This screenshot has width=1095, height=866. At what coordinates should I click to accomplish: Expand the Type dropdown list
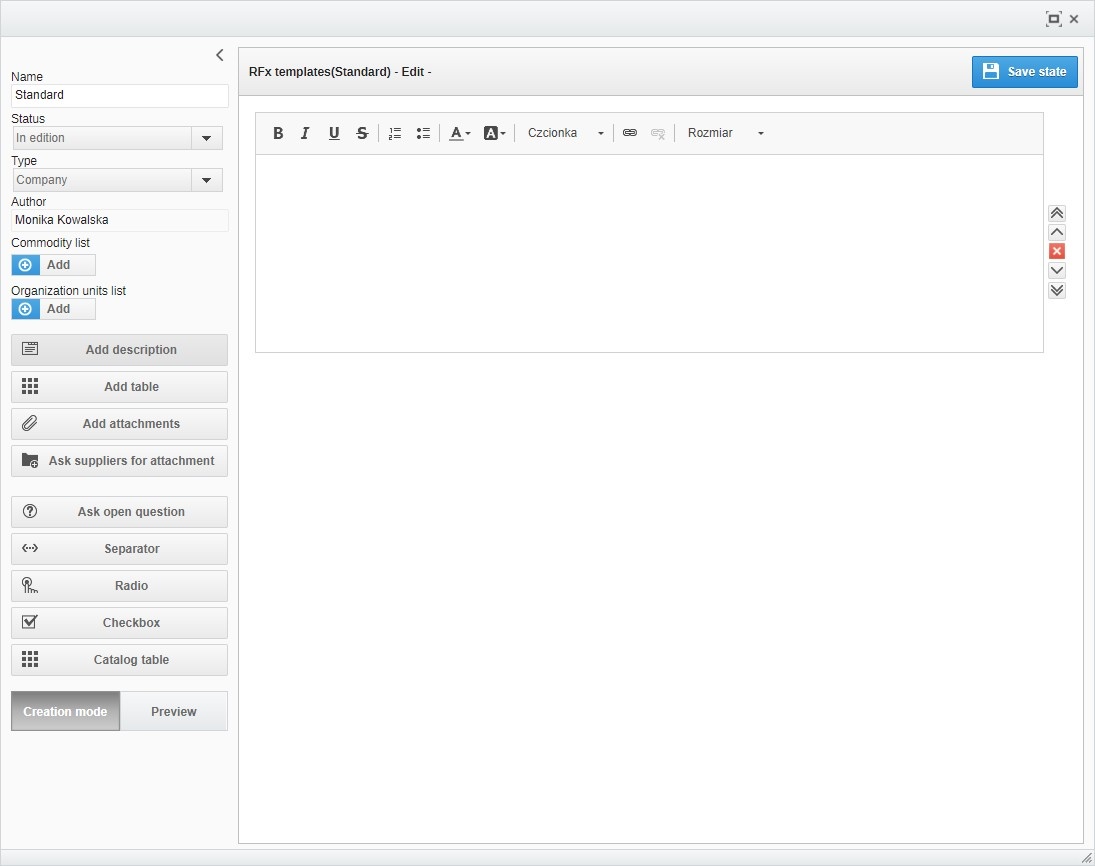pyautogui.click(x=206, y=180)
